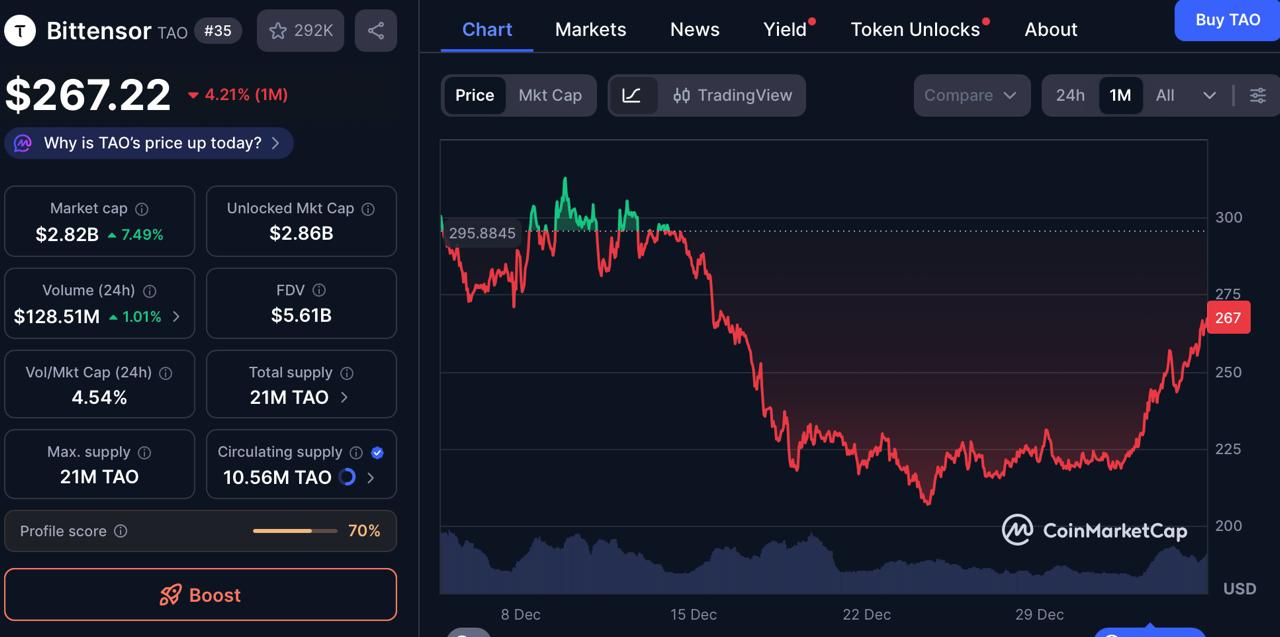The width and height of the screenshot is (1280, 637).
Task: Open the Compare dropdown
Action: click(971, 95)
